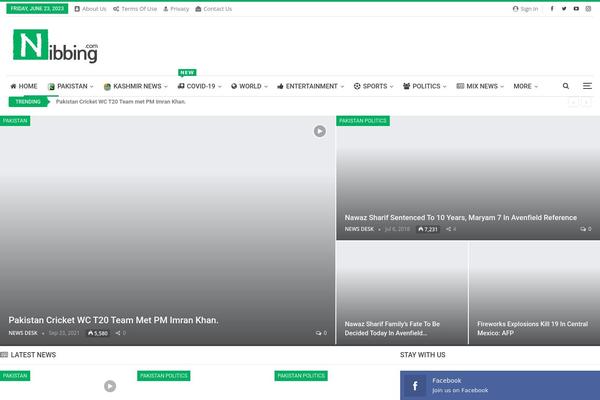
Task: Click Pakistan Politics tag on second Latest News card
Action: pos(164,376)
